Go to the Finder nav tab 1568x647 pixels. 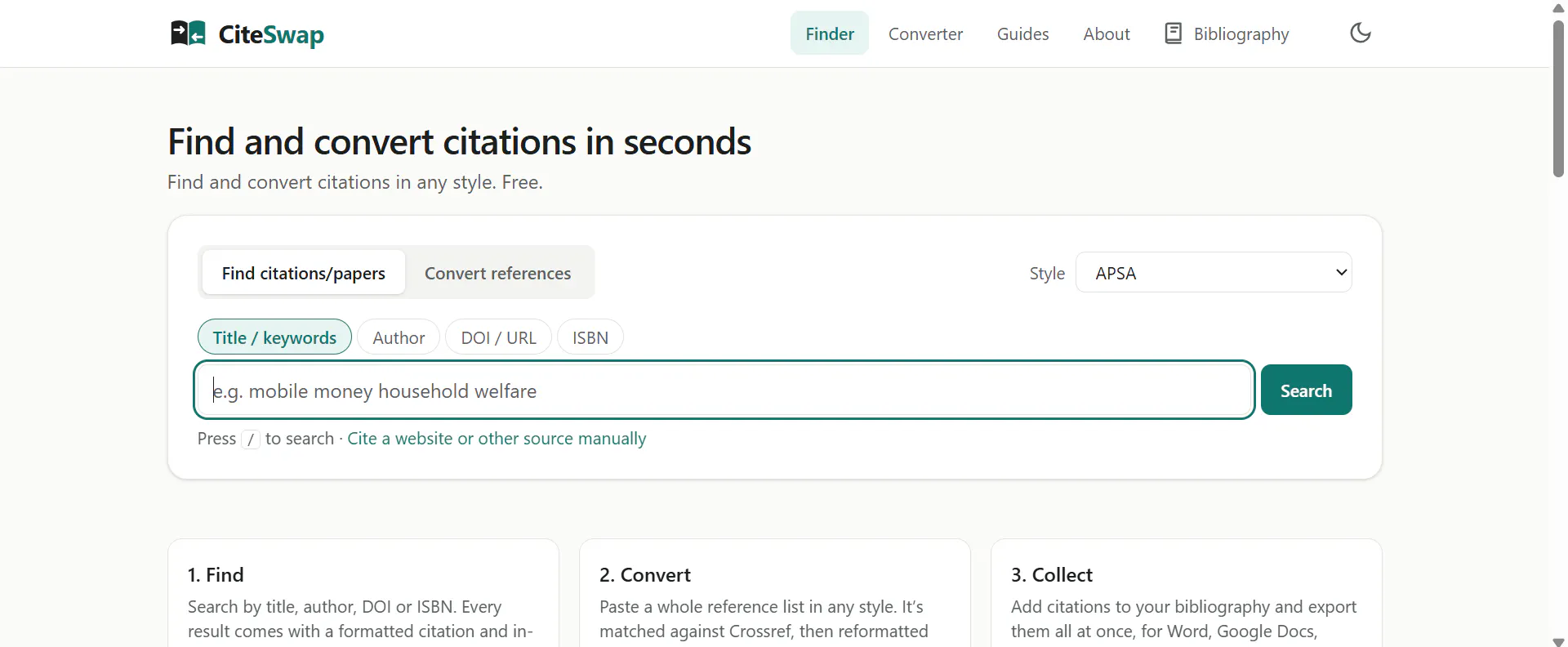(830, 33)
